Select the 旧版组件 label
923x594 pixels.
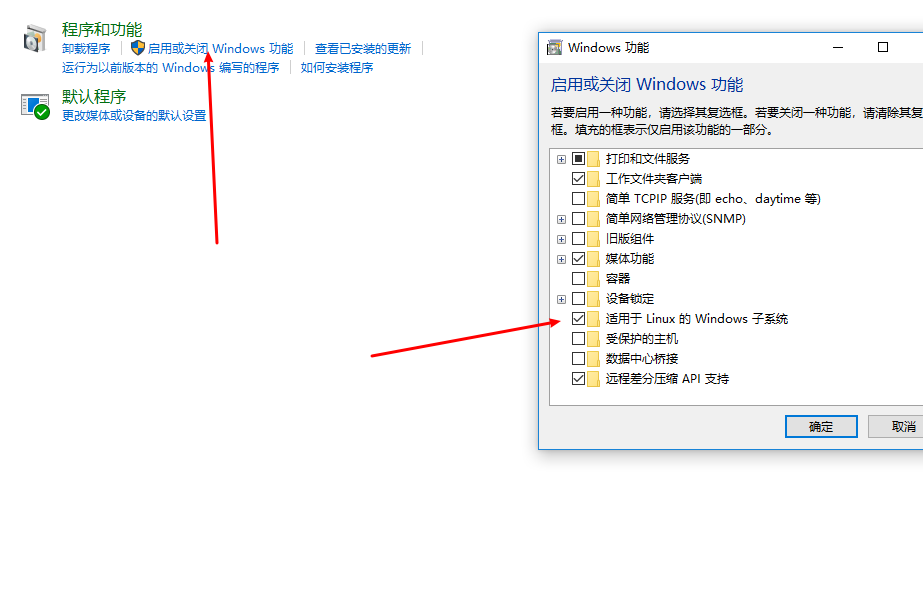click(630, 239)
